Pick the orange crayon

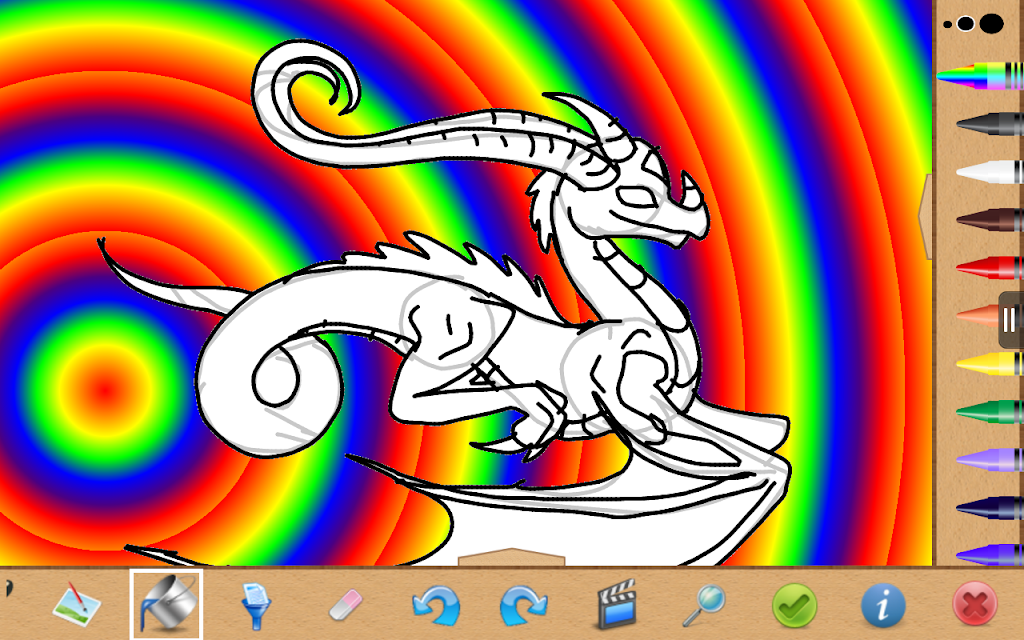[x=978, y=315]
